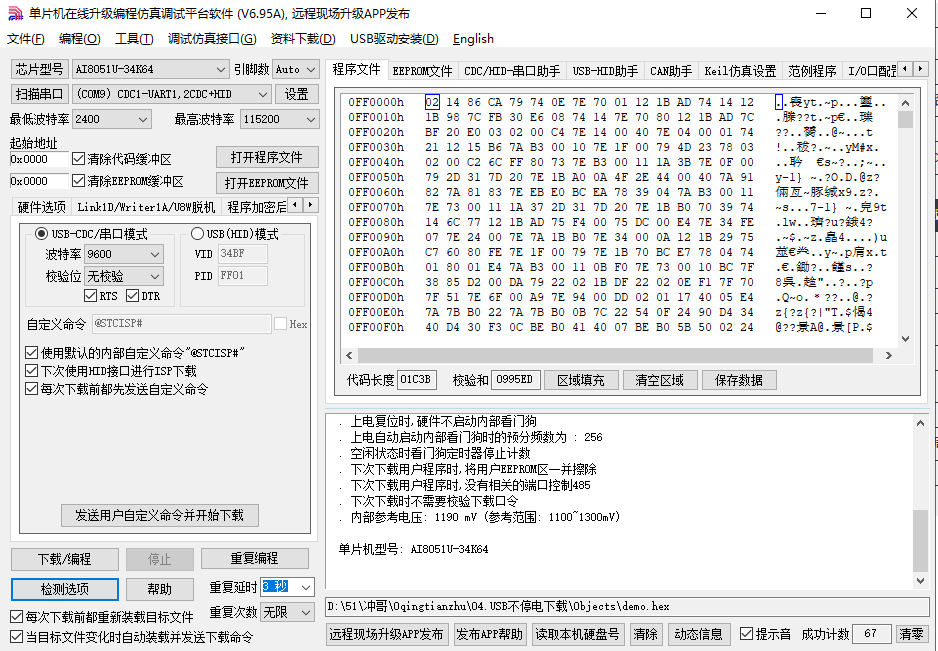Click hardware options tab strip left arrow
This screenshot has width=938, height=651.
[x=295, y=205]
